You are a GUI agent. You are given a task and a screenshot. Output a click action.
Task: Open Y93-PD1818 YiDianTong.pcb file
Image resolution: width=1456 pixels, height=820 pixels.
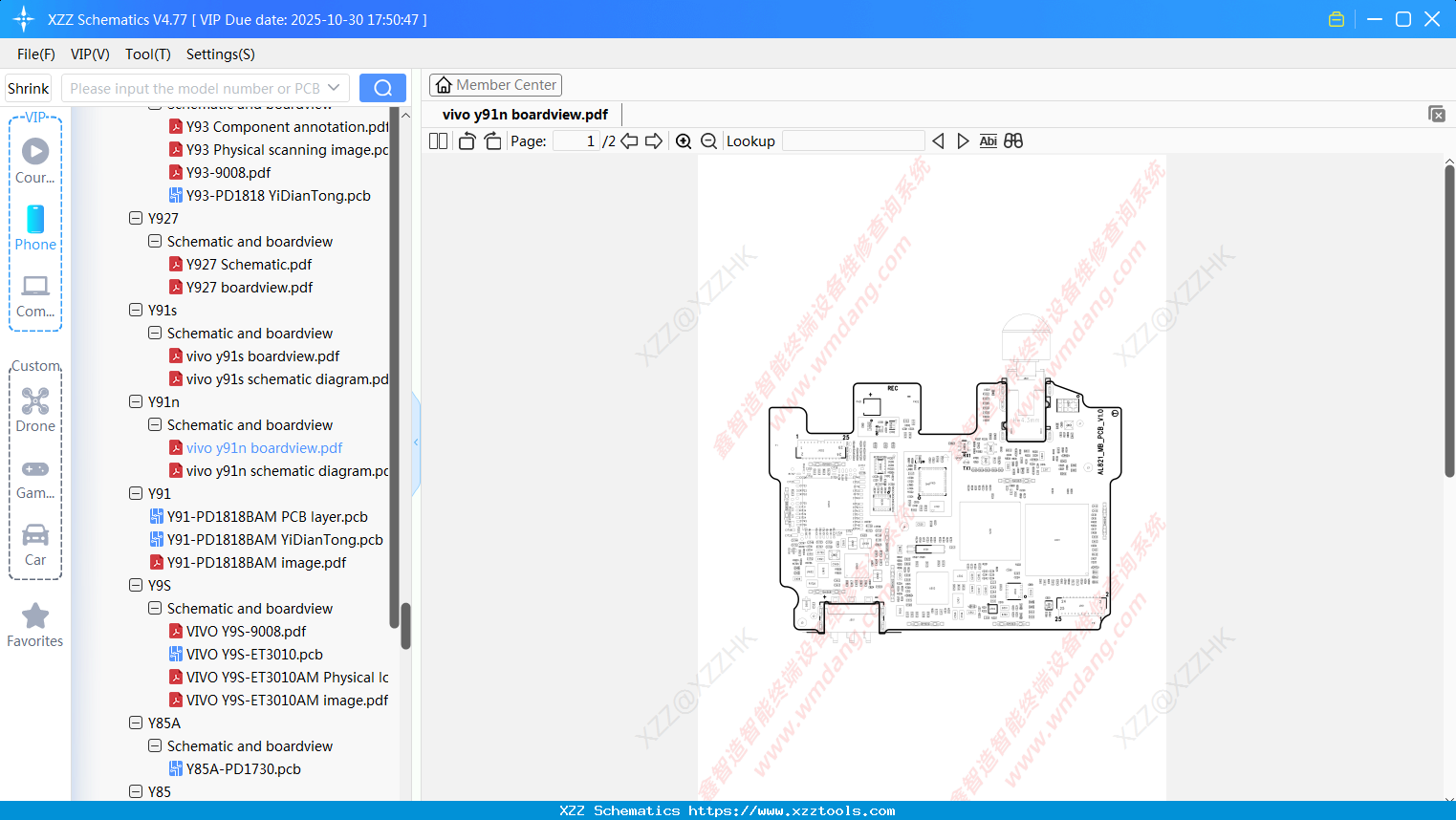[270, 195]
